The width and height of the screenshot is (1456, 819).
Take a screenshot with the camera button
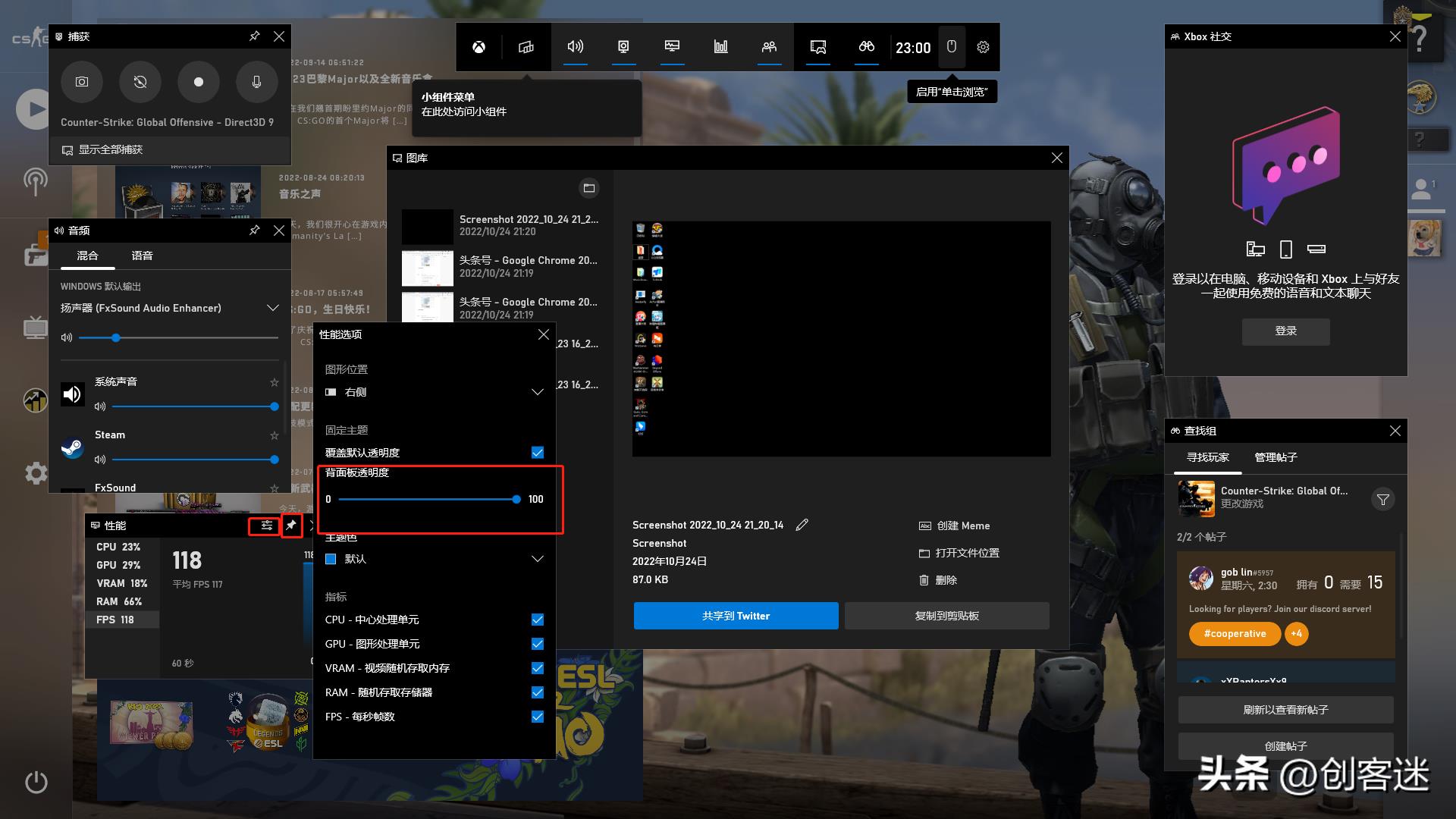[82, 82]
